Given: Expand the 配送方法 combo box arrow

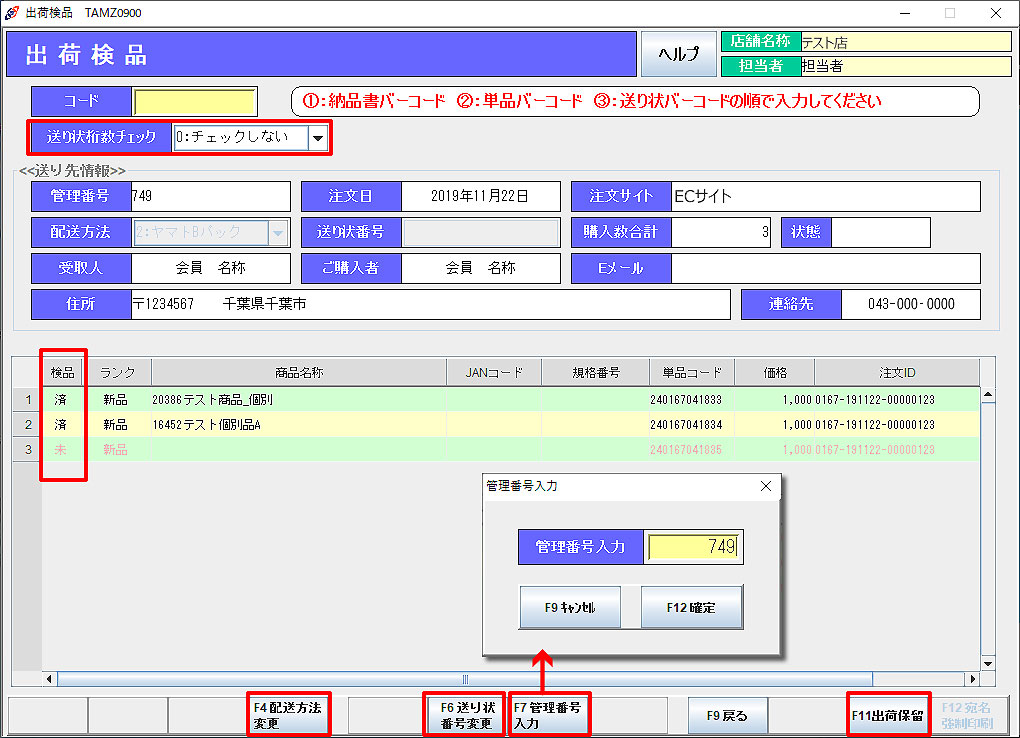Looking at the screenshot, I should click(x=278, y=233).
